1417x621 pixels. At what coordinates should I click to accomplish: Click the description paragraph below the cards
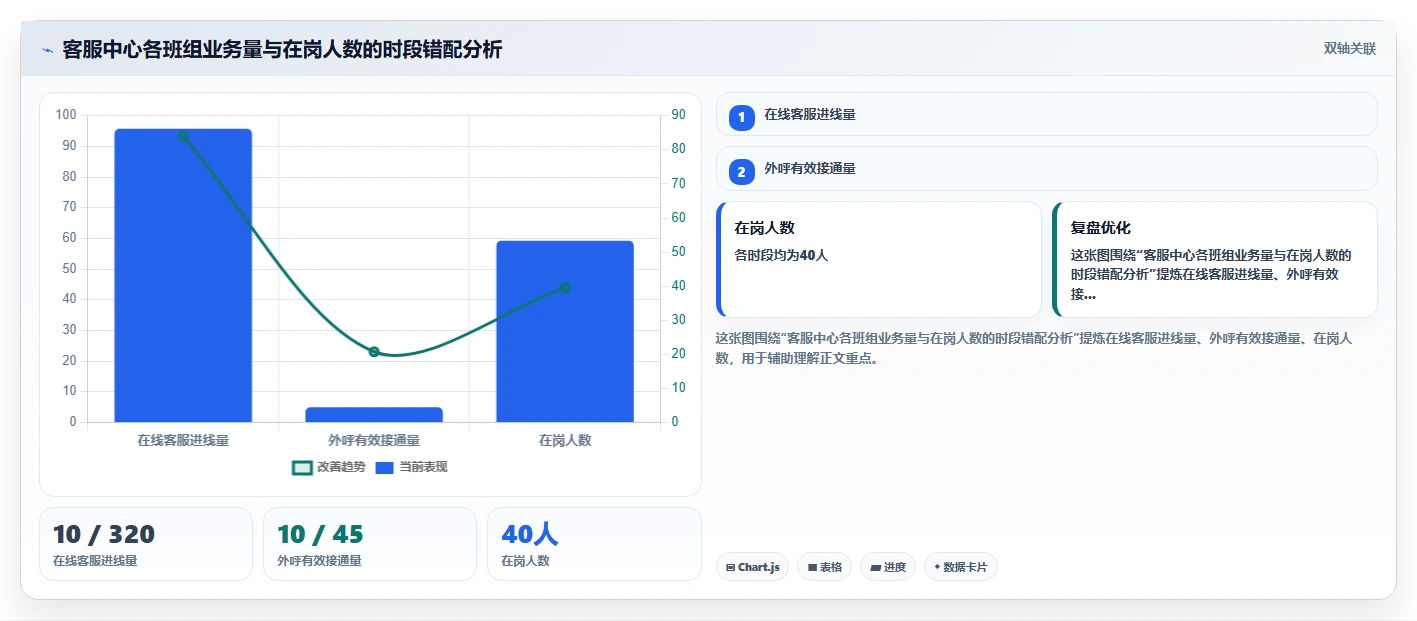coord(1034,348)
